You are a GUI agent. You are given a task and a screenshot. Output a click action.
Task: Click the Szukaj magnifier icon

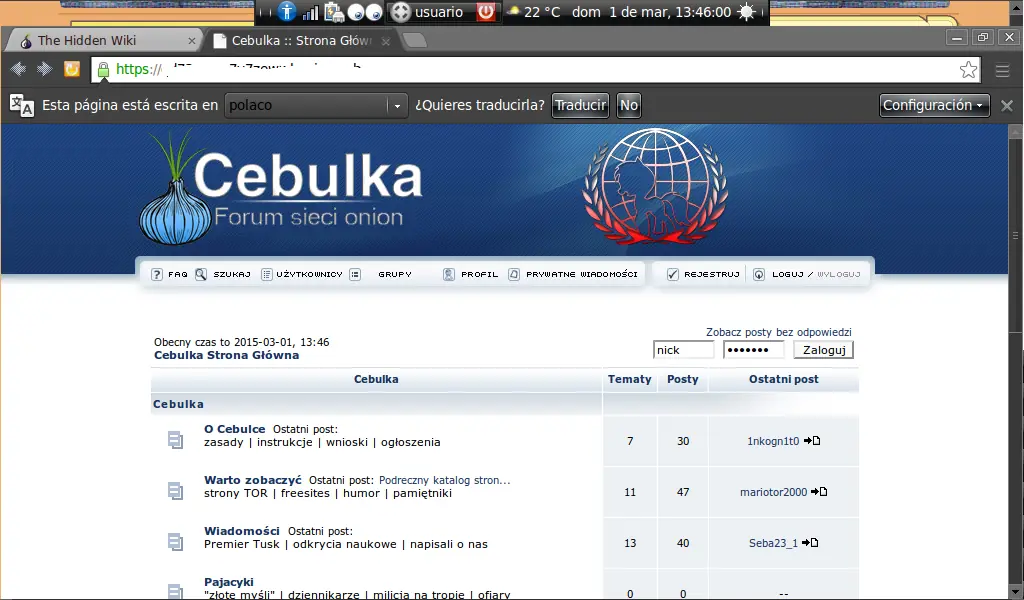click(x=201, y=274)
